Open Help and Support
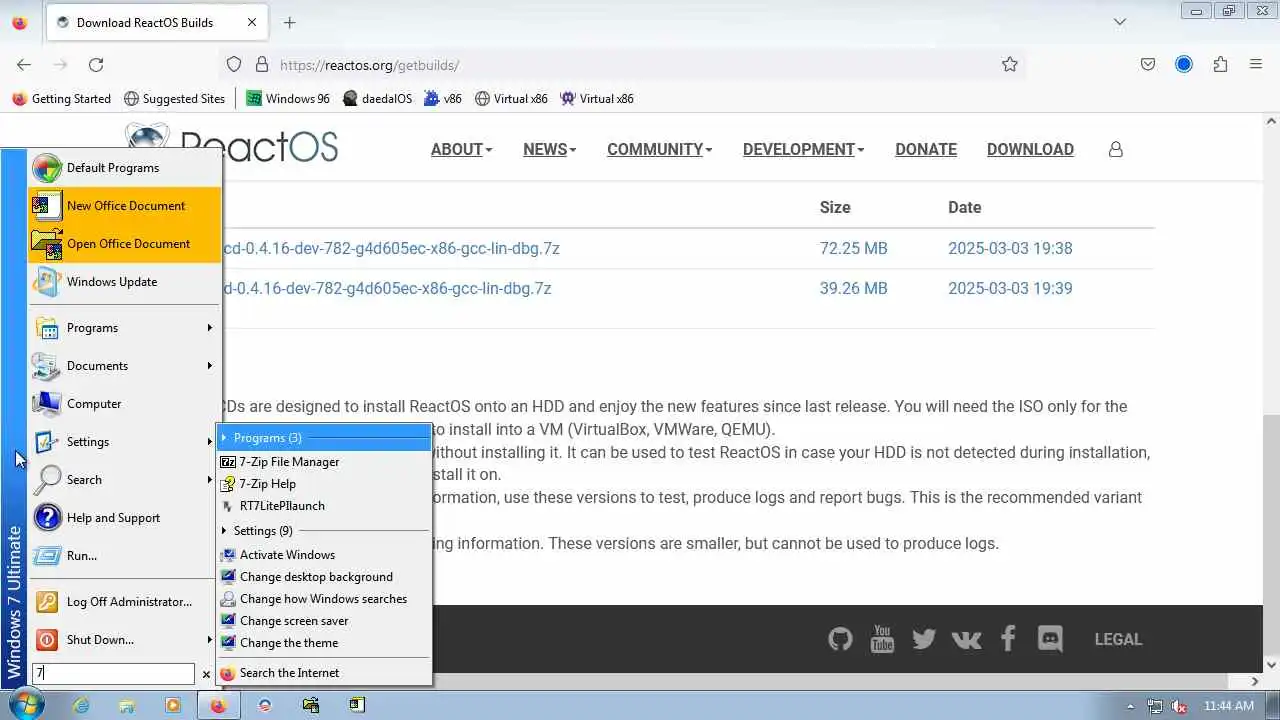Image resolution: width=1280 pixels, height=720 pixels. [124, 518]
